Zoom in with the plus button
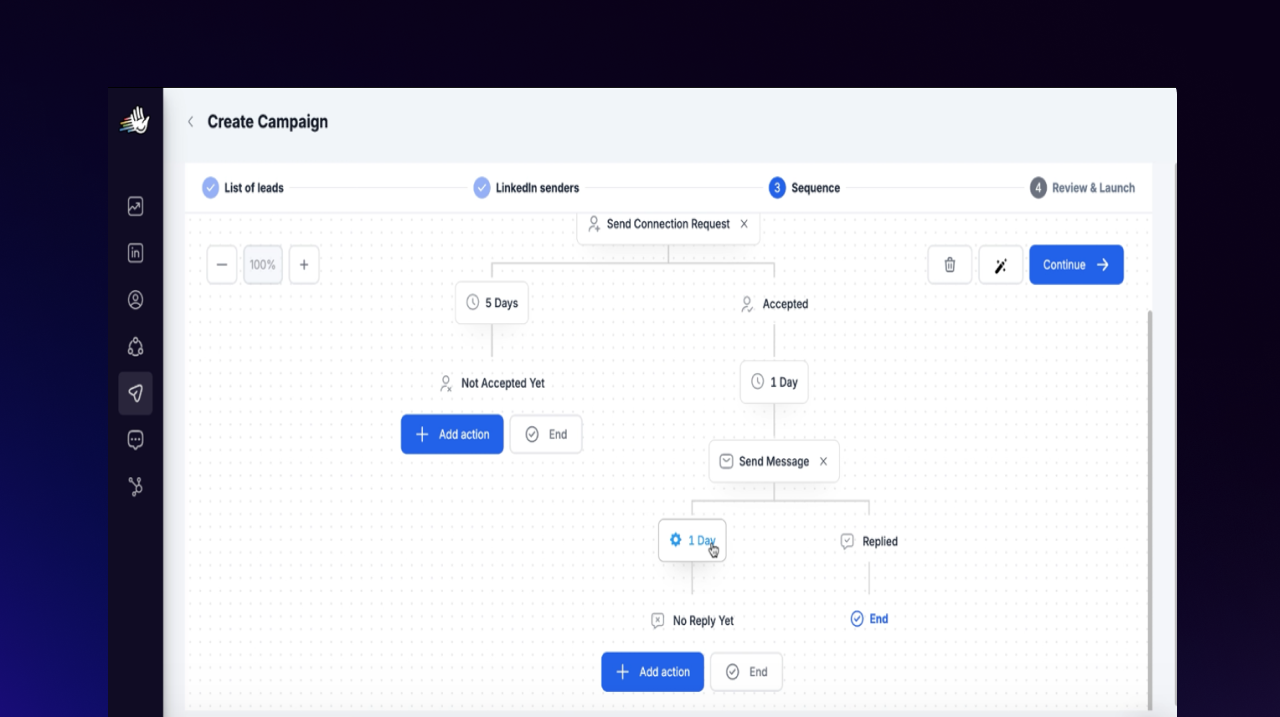 (x=304, y=265)
